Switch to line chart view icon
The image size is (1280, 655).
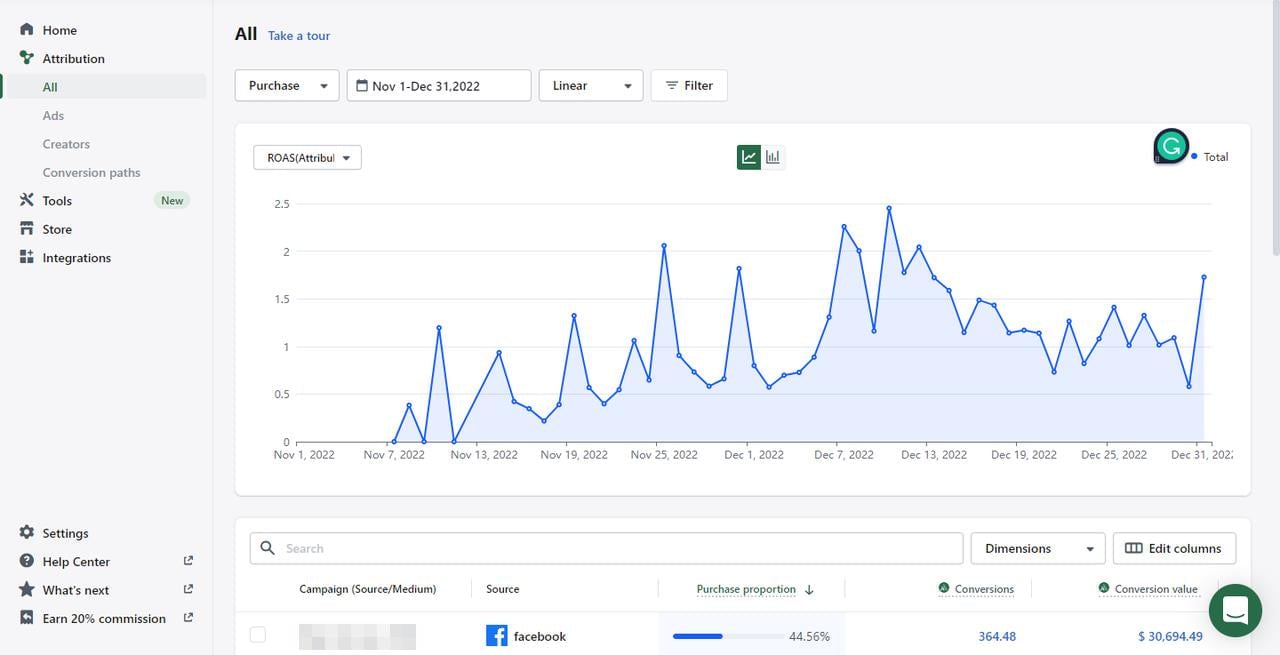(748, 157)
